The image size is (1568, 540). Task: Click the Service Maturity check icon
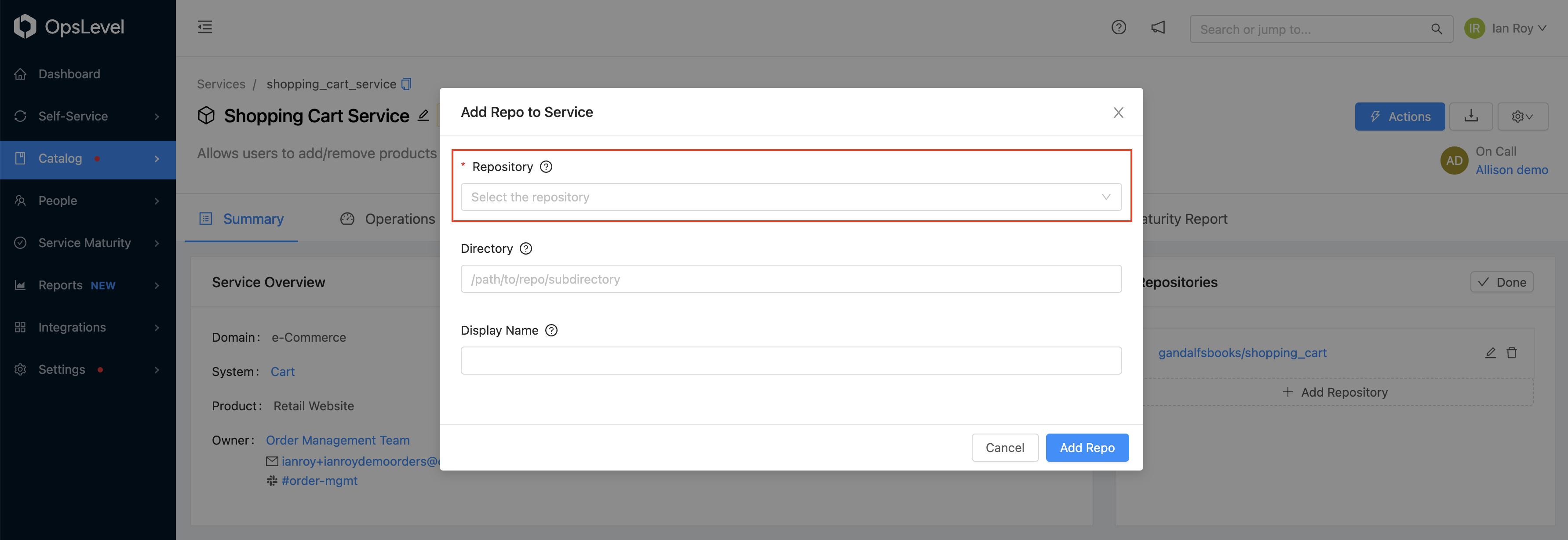[x=20, y=242]
